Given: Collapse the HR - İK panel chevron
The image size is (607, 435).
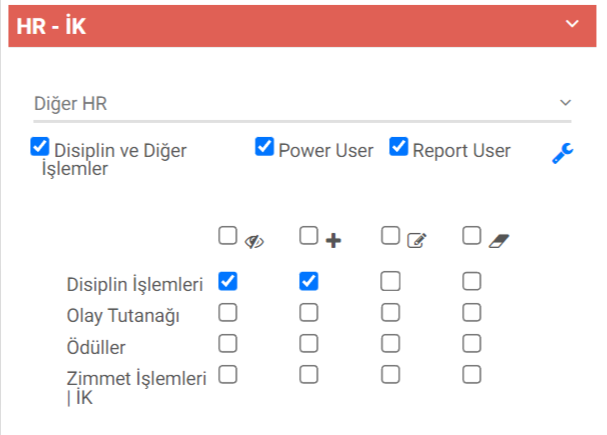Looking at the screenshot, I should tap(572, 23).
